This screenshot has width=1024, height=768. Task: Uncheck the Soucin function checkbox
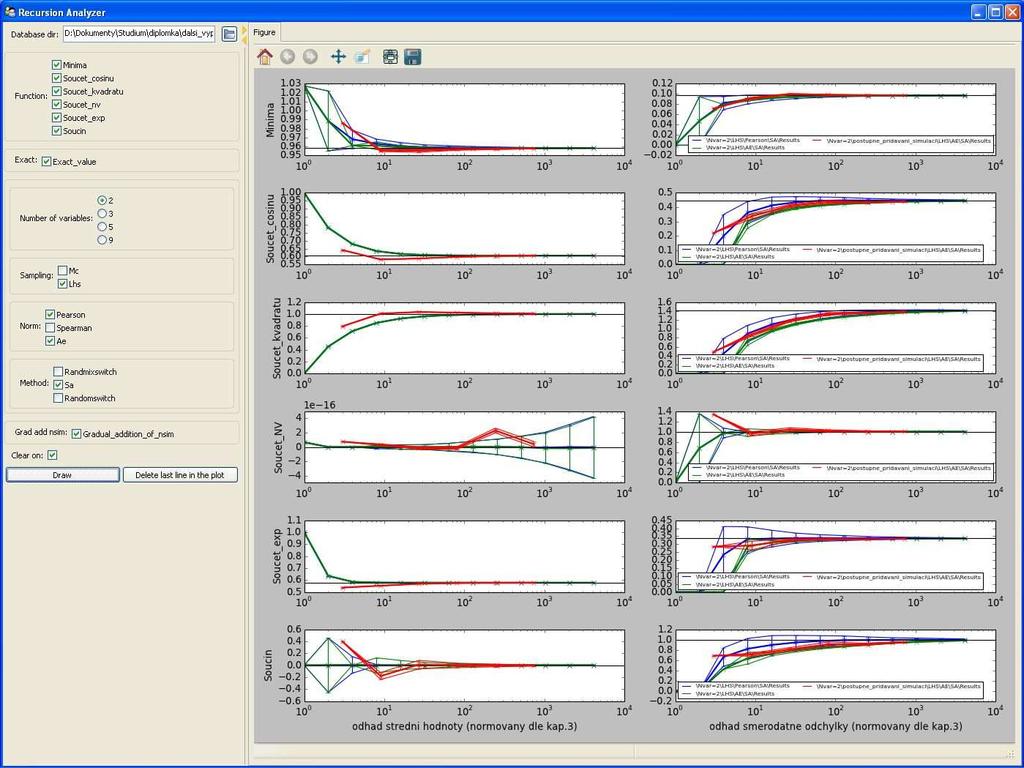pos(56,131)
